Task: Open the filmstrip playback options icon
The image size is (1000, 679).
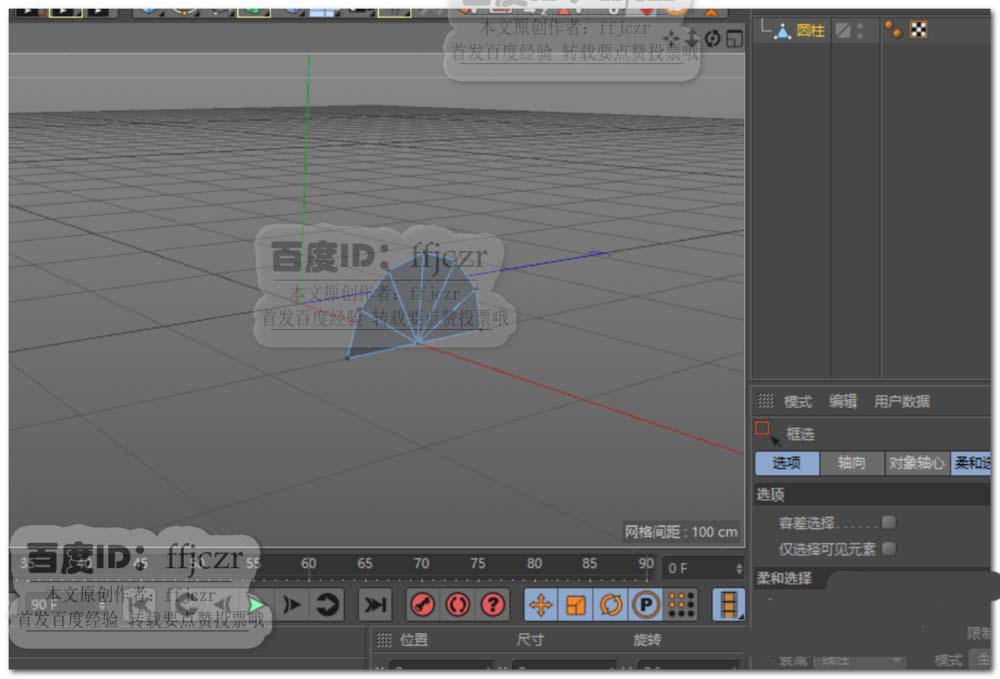Action: tap(728, 604)
